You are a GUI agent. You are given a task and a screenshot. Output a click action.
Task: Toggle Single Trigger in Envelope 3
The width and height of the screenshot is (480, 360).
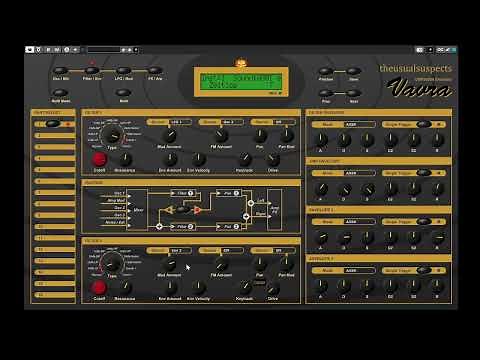[424, 222]
